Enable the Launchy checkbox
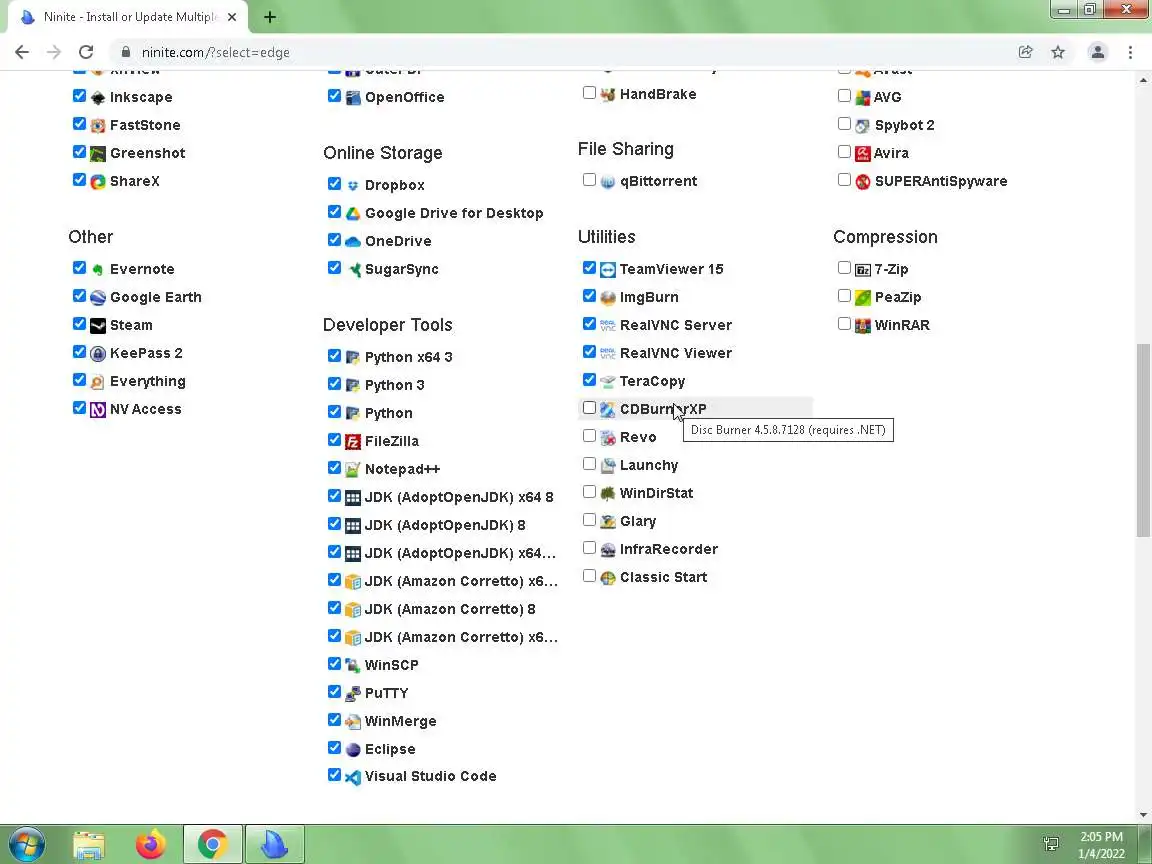 (589, 464)
